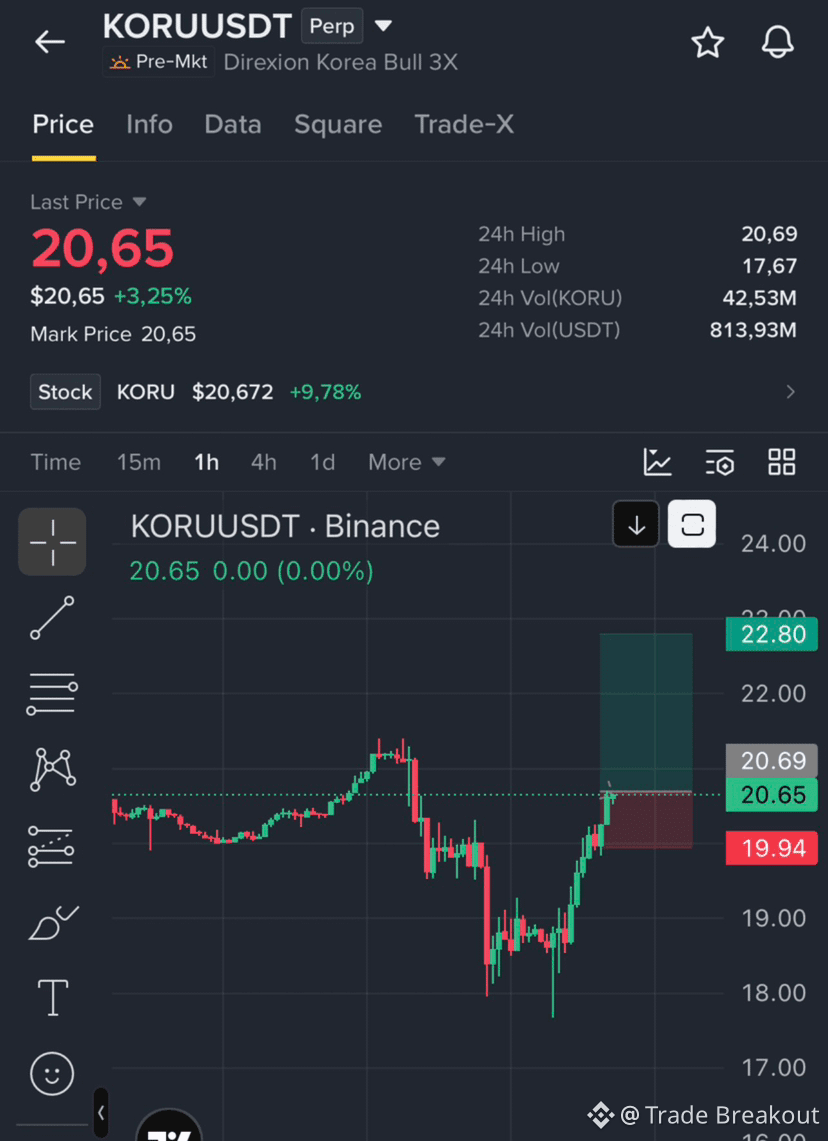Open the Square tab

(338, 124)
